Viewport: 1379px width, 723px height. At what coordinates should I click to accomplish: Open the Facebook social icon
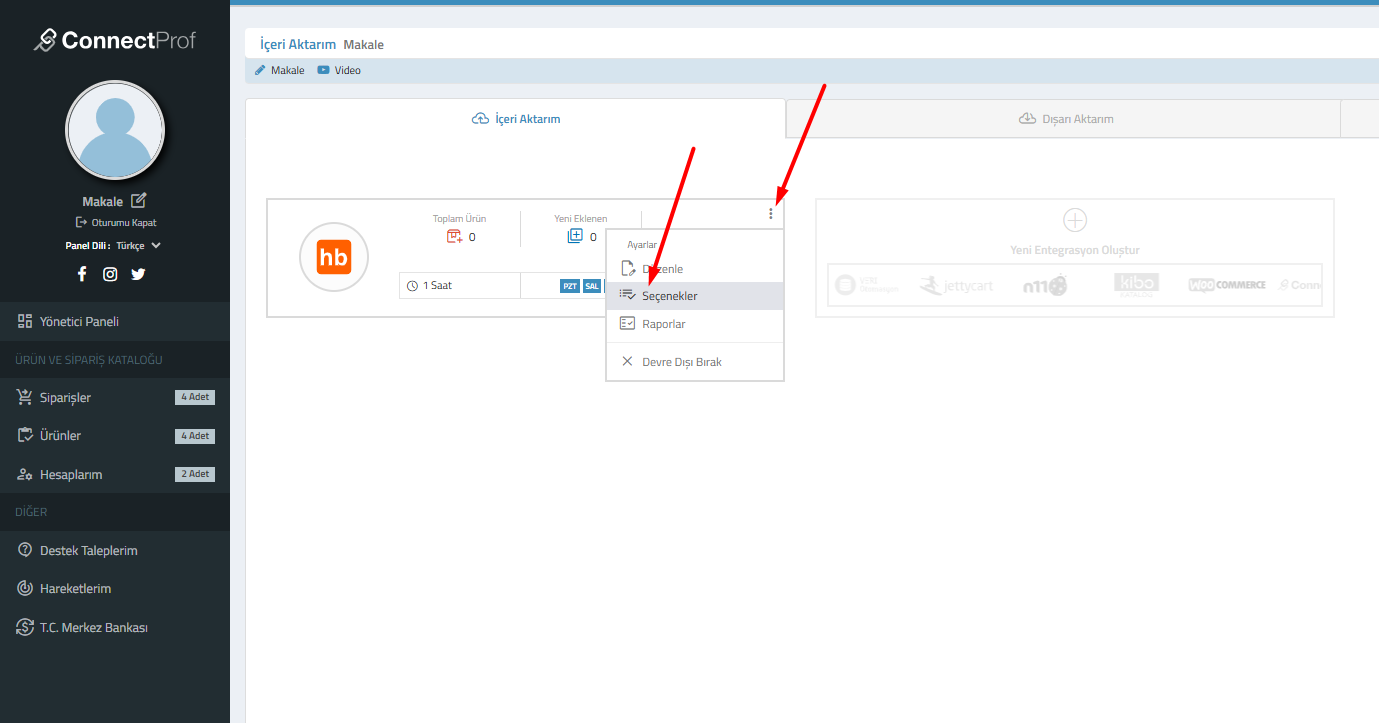tap(82, 274)
